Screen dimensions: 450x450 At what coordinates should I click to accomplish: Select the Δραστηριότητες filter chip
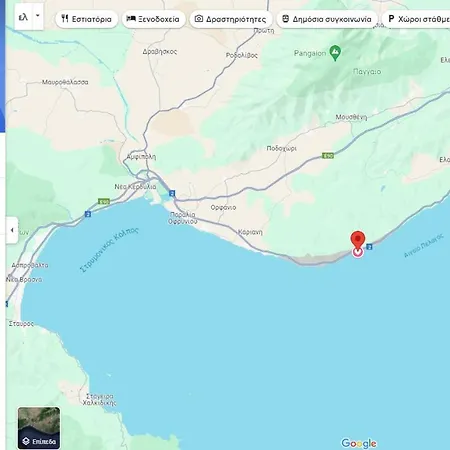tap(231, 19)
